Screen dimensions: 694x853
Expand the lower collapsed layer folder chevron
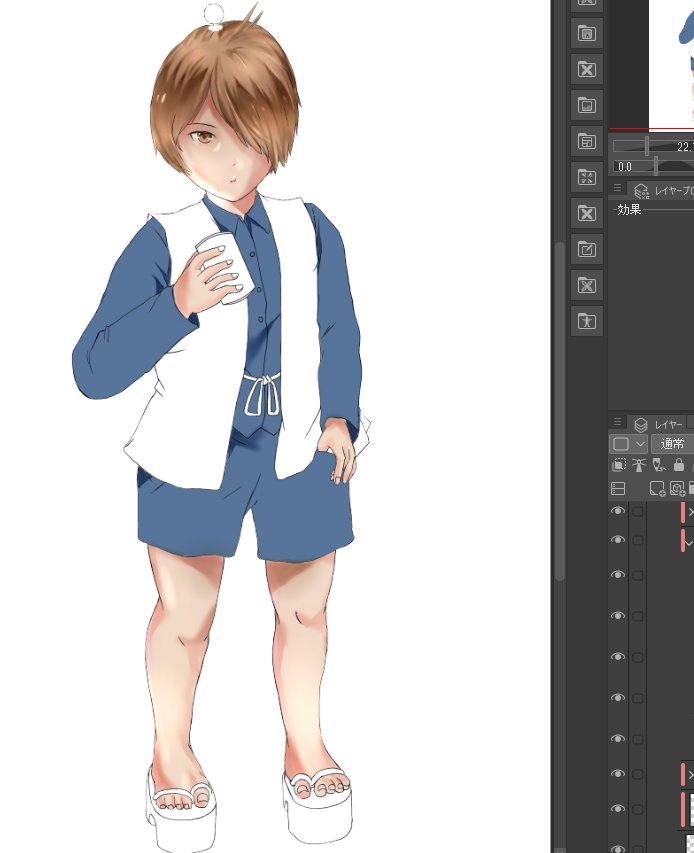pos(691,775)
